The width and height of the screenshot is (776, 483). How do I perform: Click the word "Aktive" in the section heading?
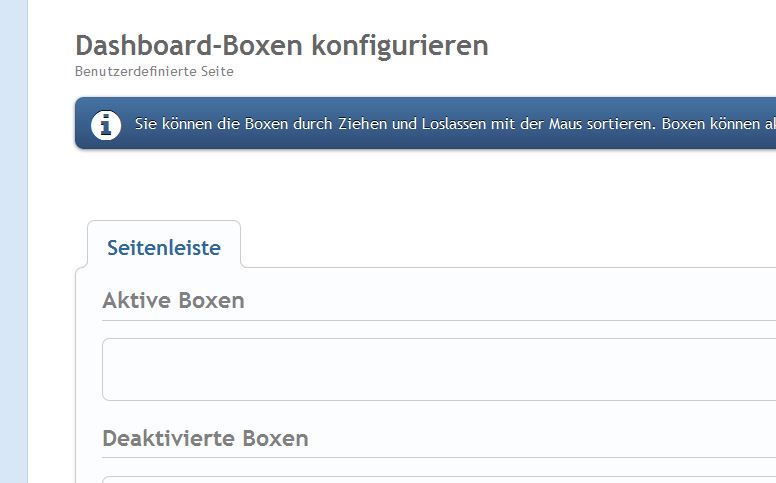[137, 300]
